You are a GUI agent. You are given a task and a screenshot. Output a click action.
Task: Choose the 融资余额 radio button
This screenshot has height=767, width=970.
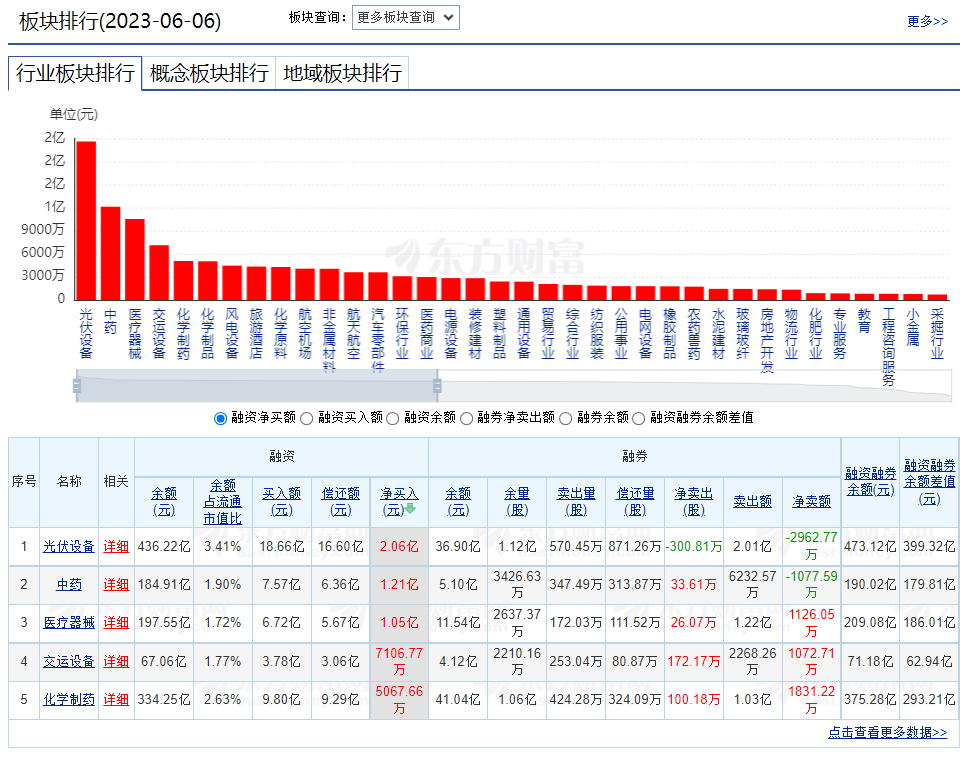(393, 418)
